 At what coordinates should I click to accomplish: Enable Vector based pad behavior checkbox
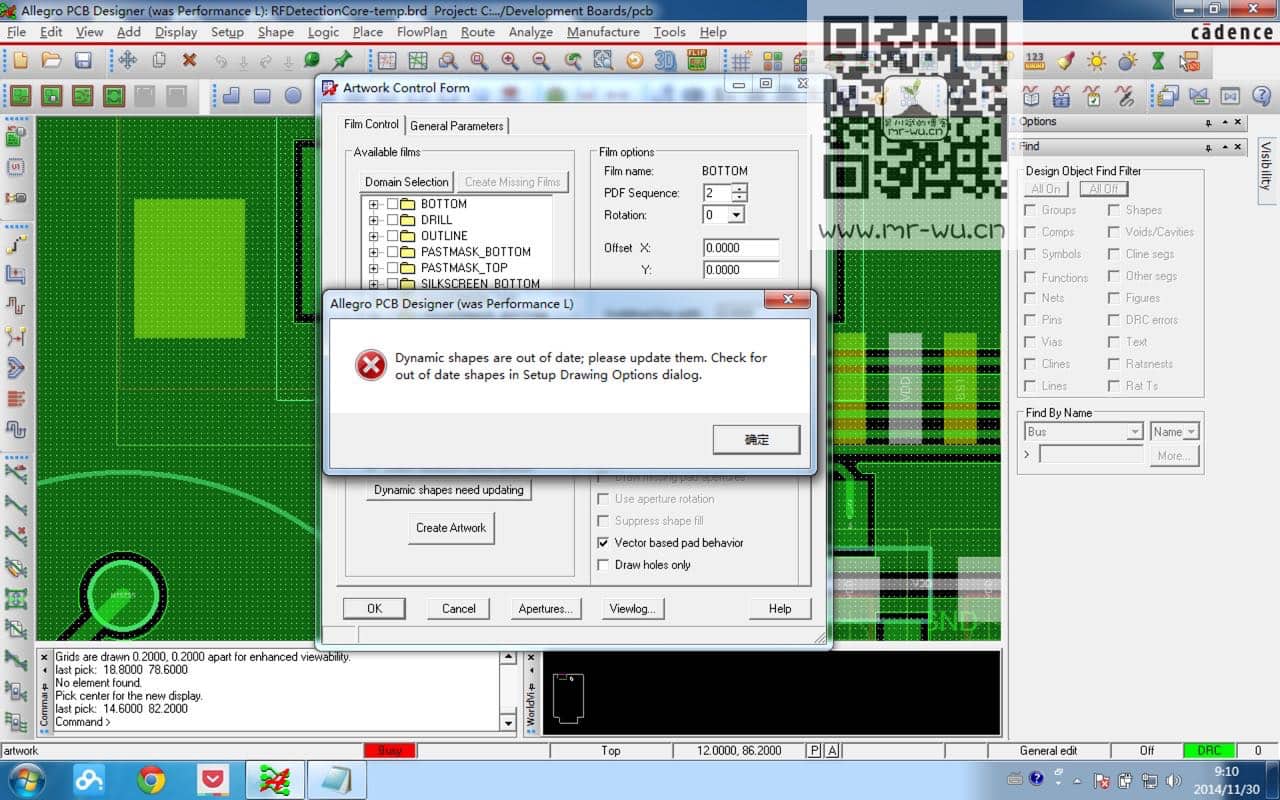pyautogui.click(x=603, y=543)
